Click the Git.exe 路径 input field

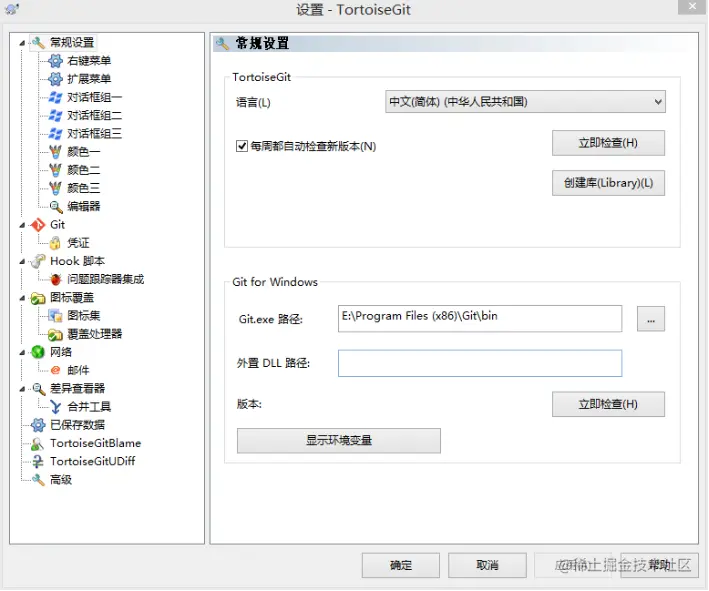480,318
